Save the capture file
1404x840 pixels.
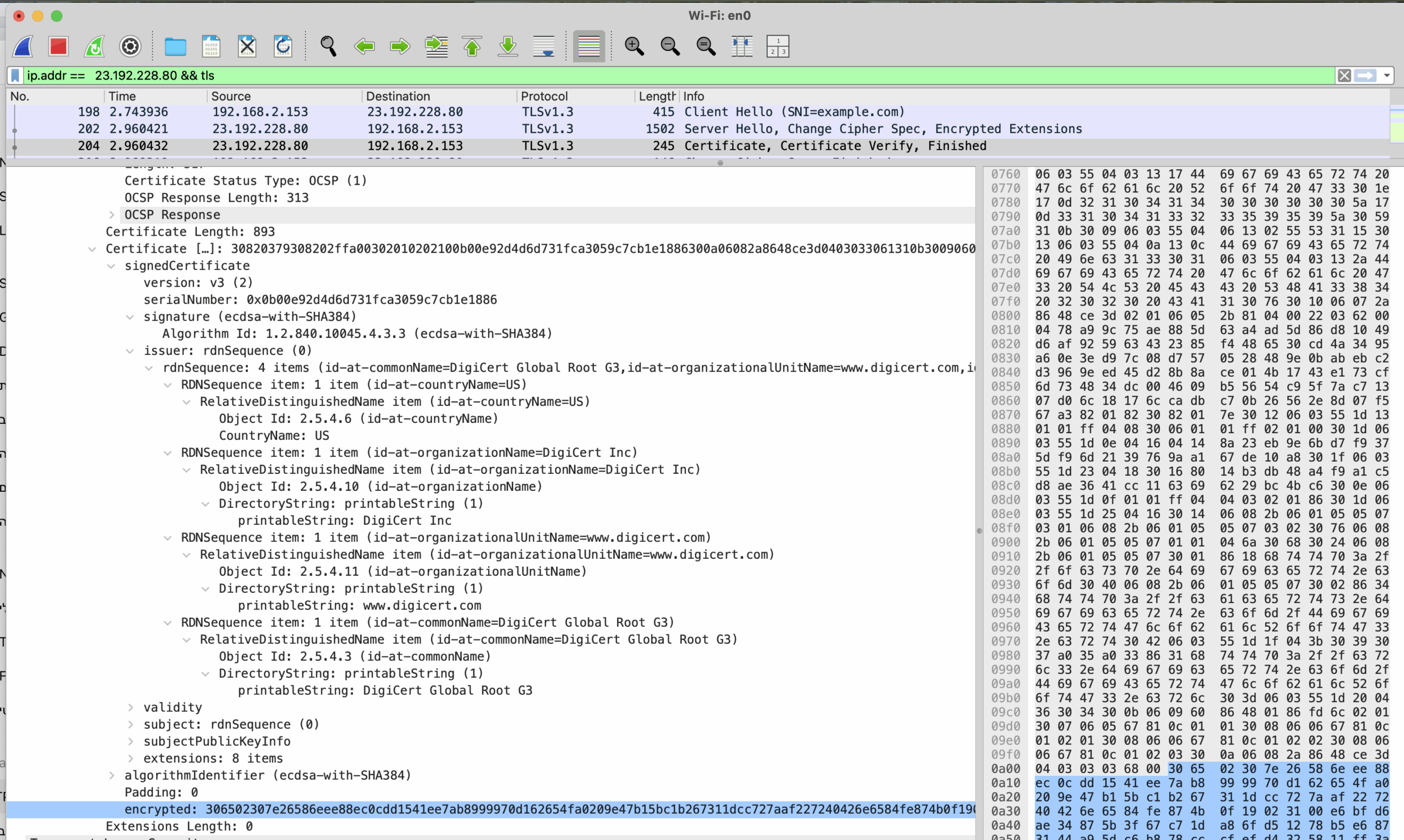point(211,46)
